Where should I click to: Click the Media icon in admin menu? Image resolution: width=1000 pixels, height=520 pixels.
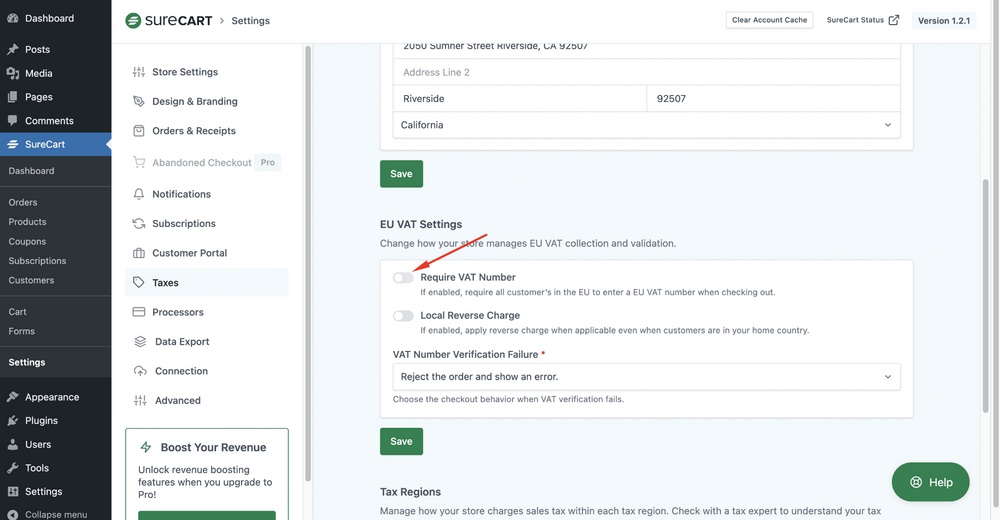13,73
